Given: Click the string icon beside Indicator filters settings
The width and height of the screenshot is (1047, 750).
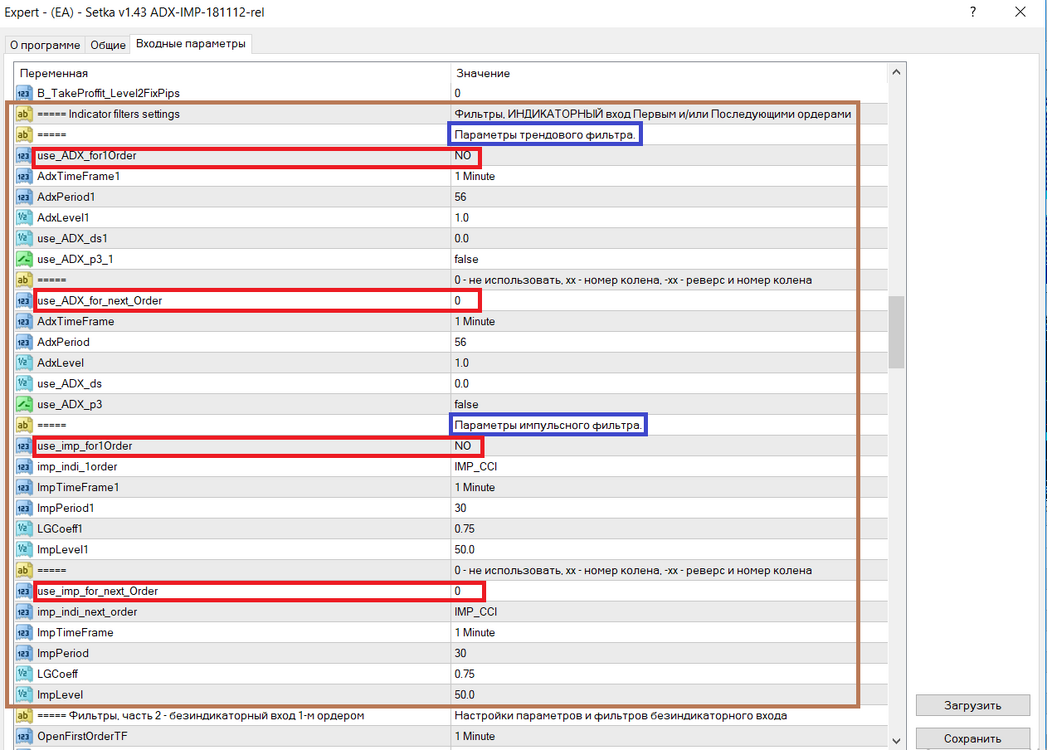Looking at the screenshot, I should pos(24,114).
